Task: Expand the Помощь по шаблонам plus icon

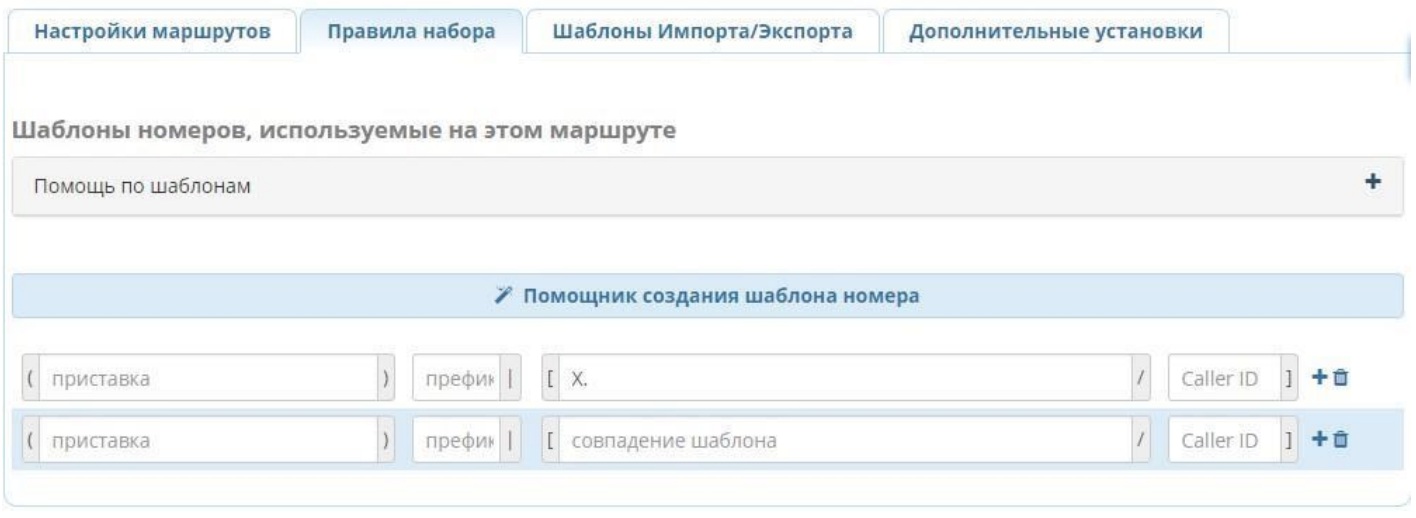Action: 1372,182
